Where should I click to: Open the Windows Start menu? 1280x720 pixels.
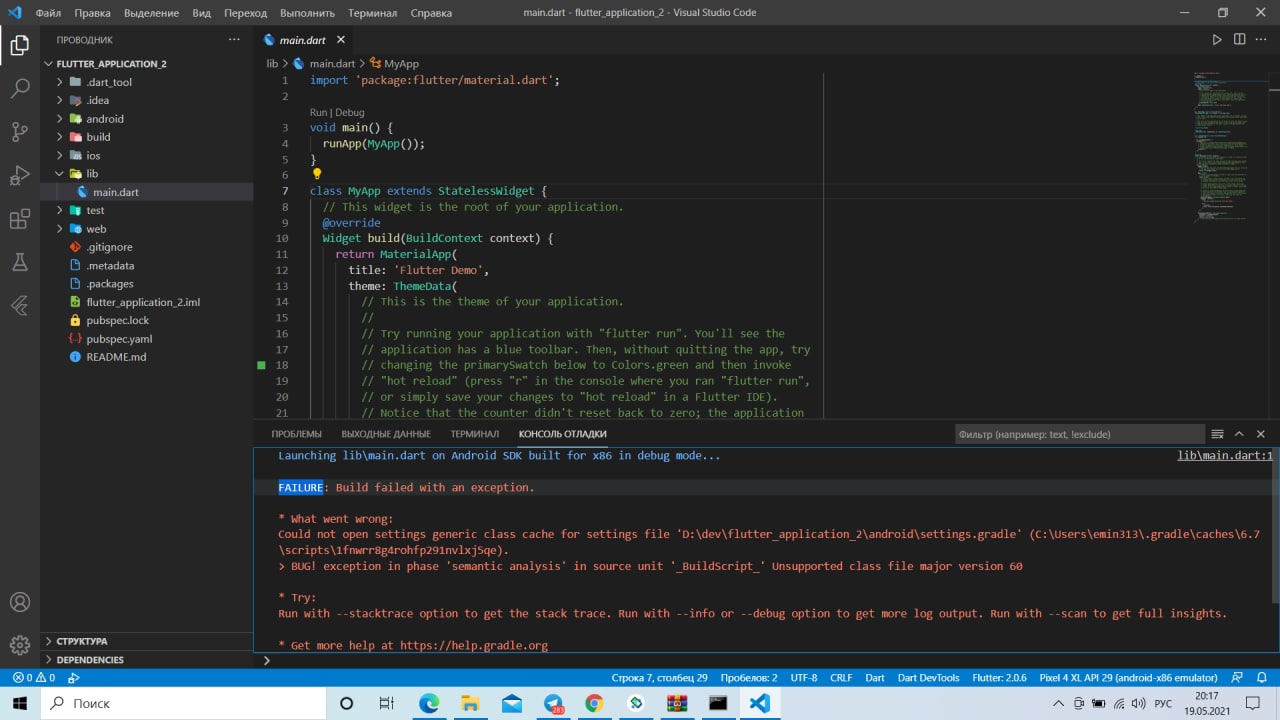(20, 703)
